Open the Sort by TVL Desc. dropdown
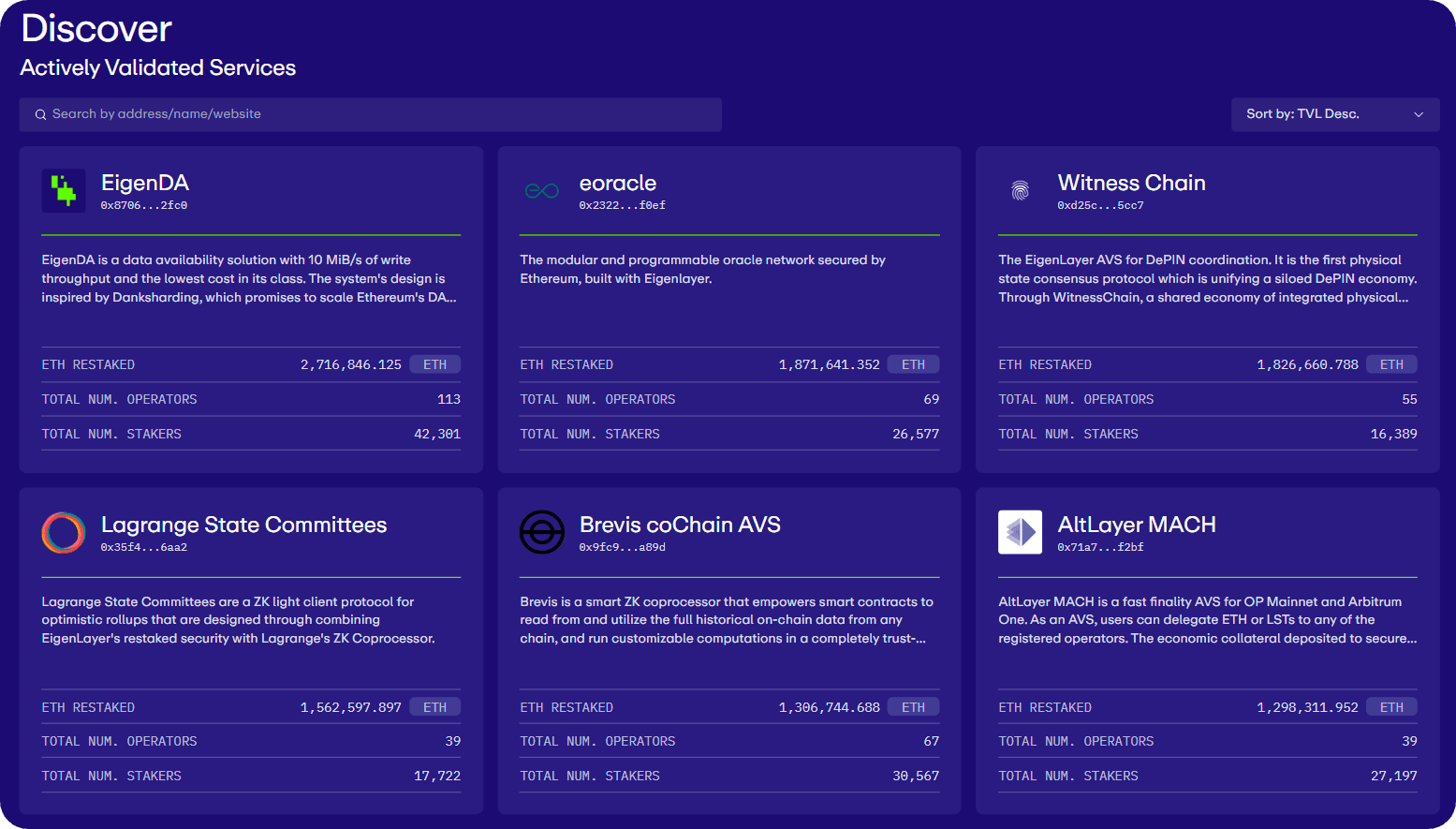Screen dimensions: 1456x829 point(1335,114)
